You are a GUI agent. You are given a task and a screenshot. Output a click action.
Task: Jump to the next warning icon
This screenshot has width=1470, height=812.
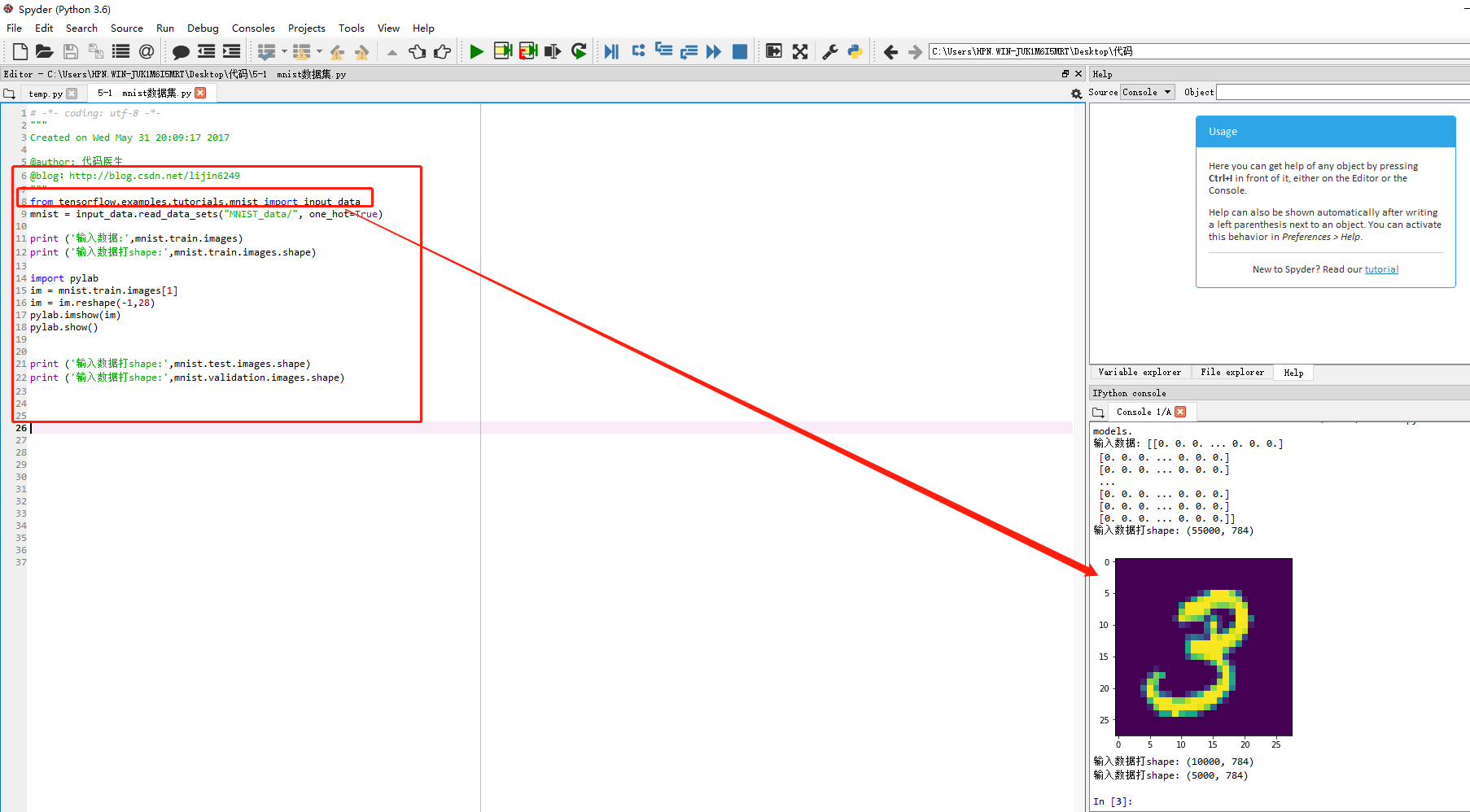[x=362, y=51]
